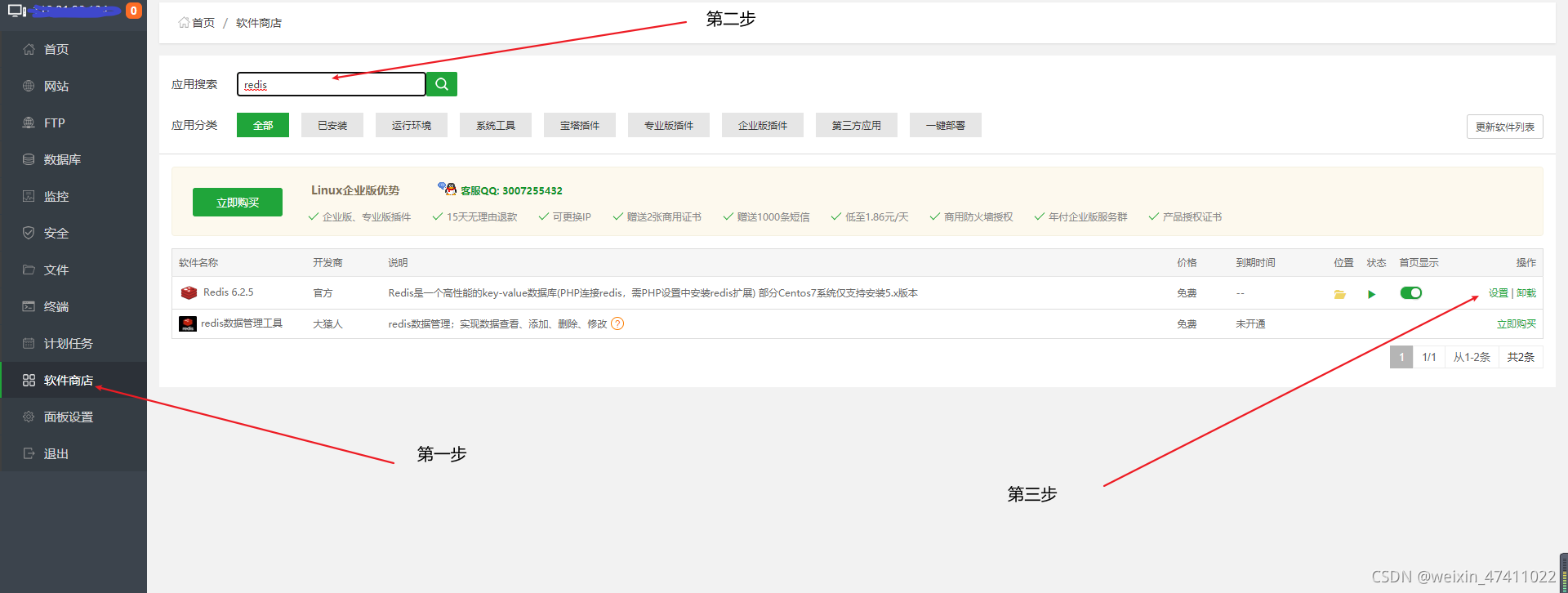Click the green 立即购买 banner button
Viewport: 1568px width, 593px height.
coord(238,203)
